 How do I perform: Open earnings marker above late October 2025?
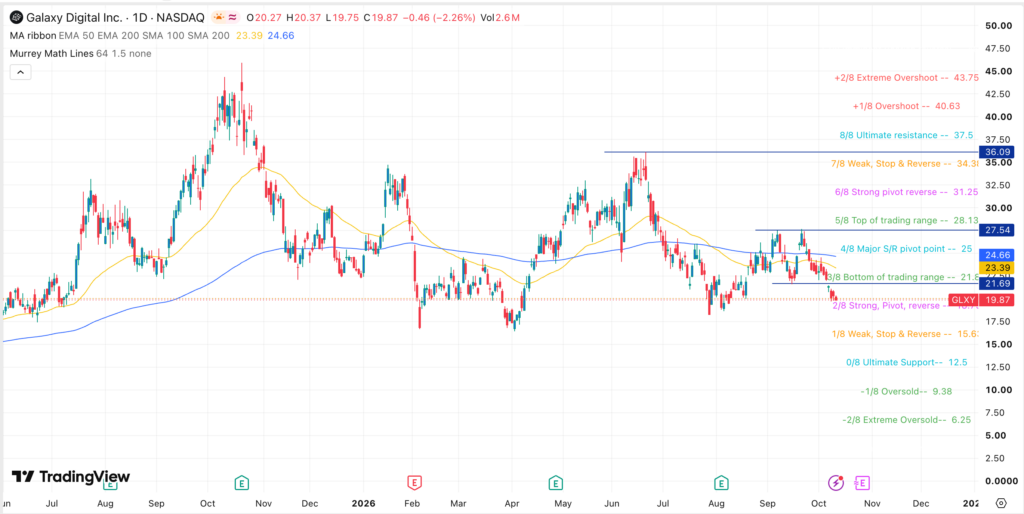coord(242,483)
